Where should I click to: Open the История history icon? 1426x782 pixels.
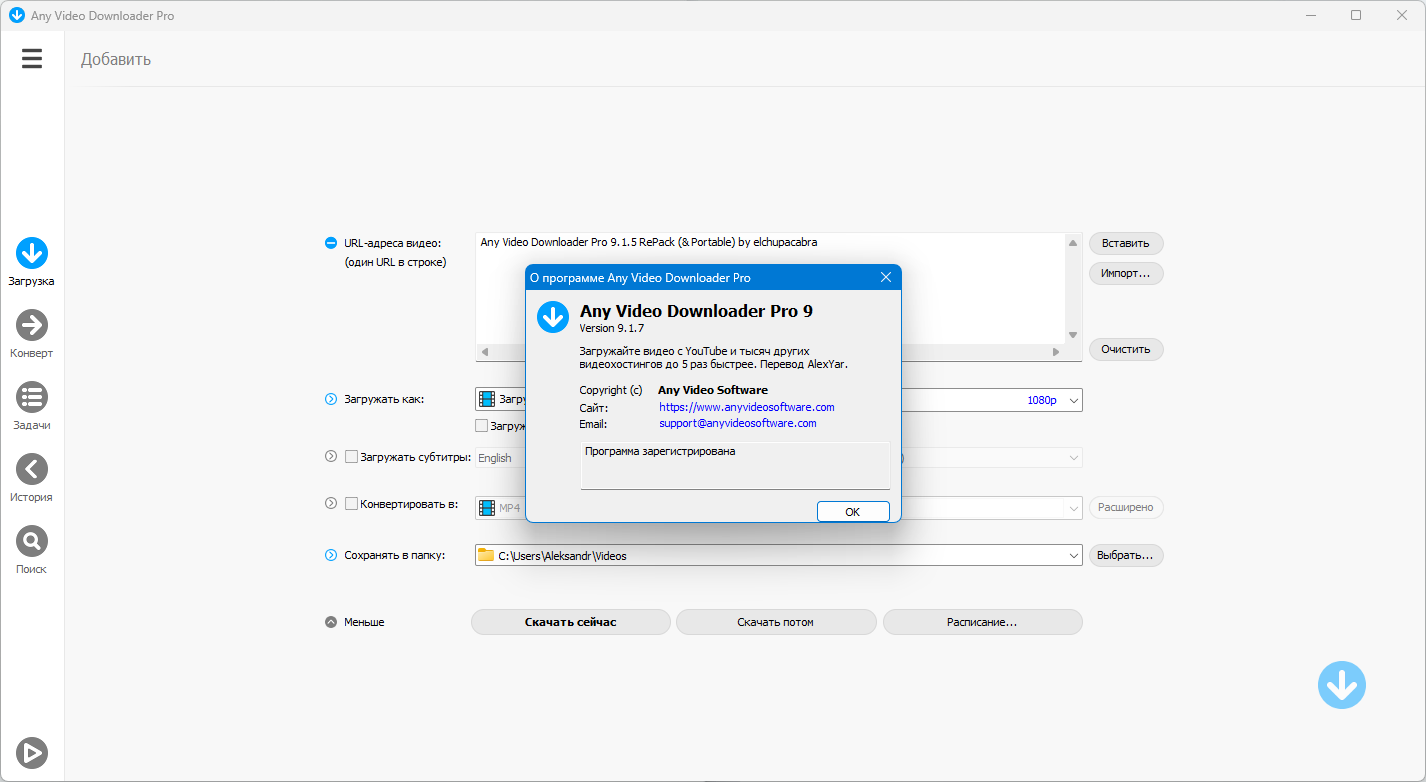(x=32, y=469)
